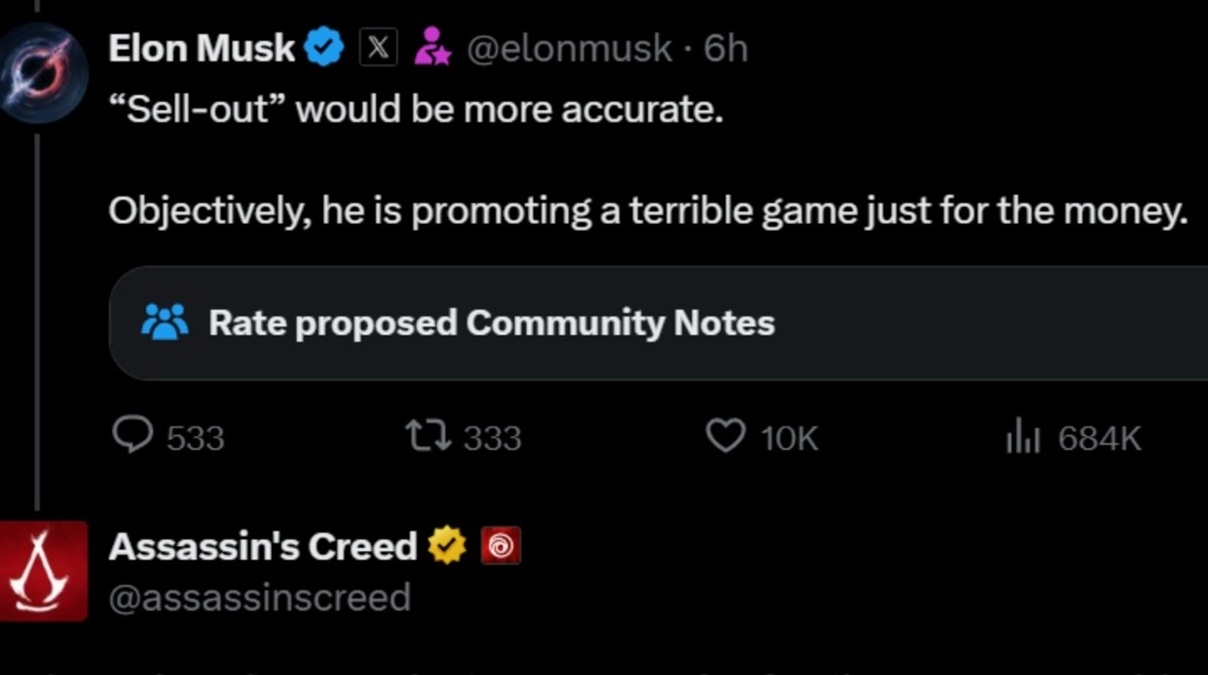Open the Assassin's Creed red logo avatar
The width and height of the screenshot is (1208, 675).
tap(42, 570)
